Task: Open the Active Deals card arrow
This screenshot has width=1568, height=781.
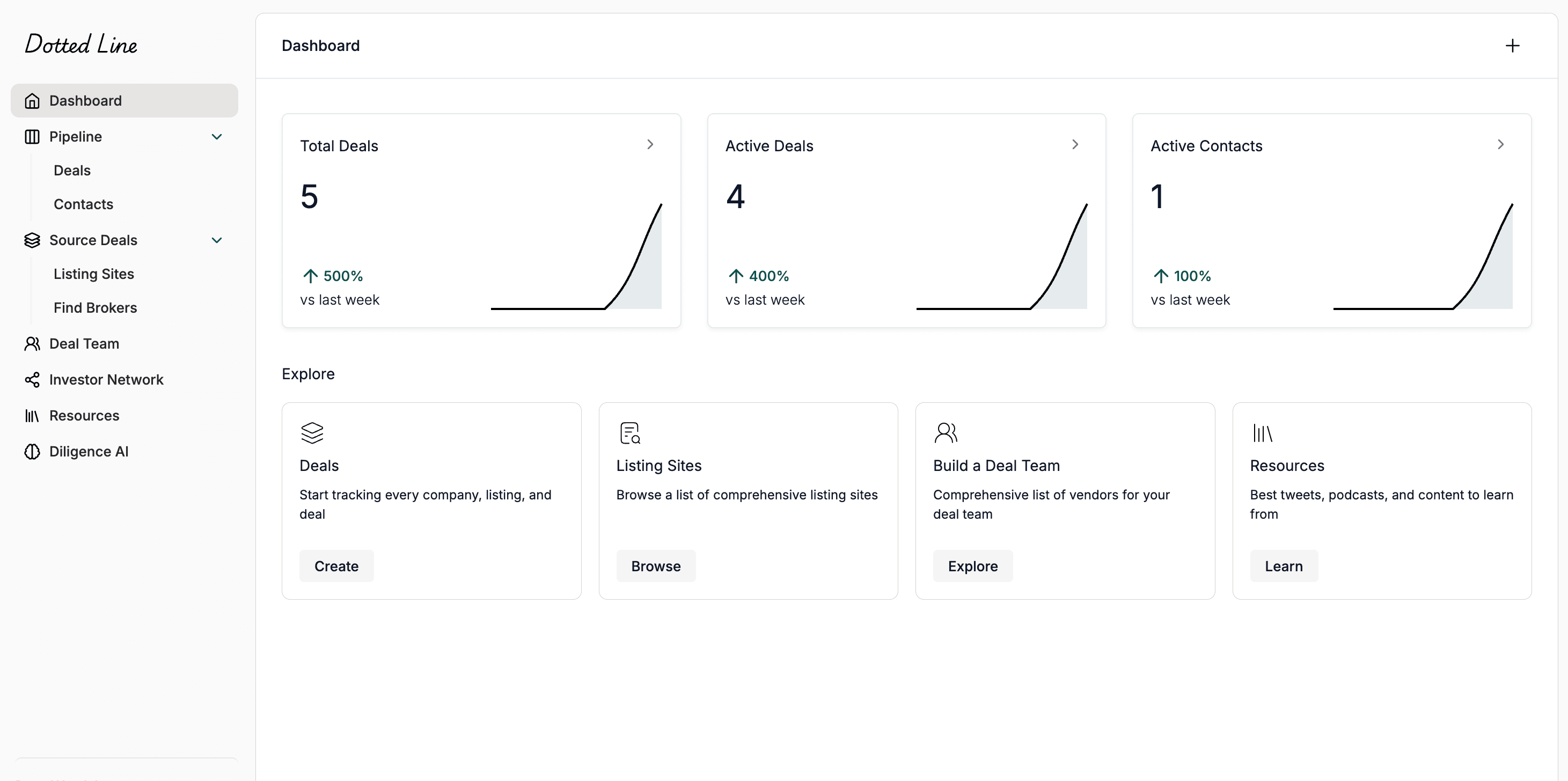Action: coord(1075,145)
